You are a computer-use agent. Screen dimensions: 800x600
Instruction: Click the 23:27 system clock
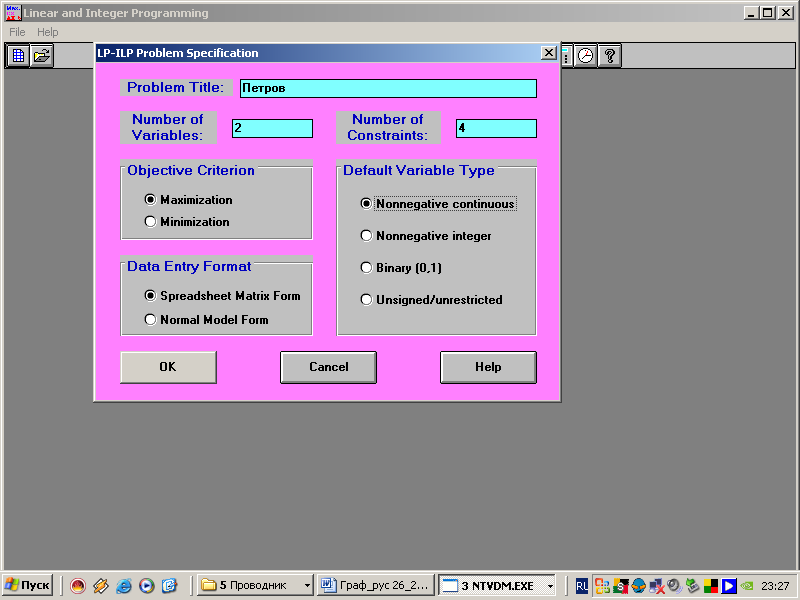point(775,586)
